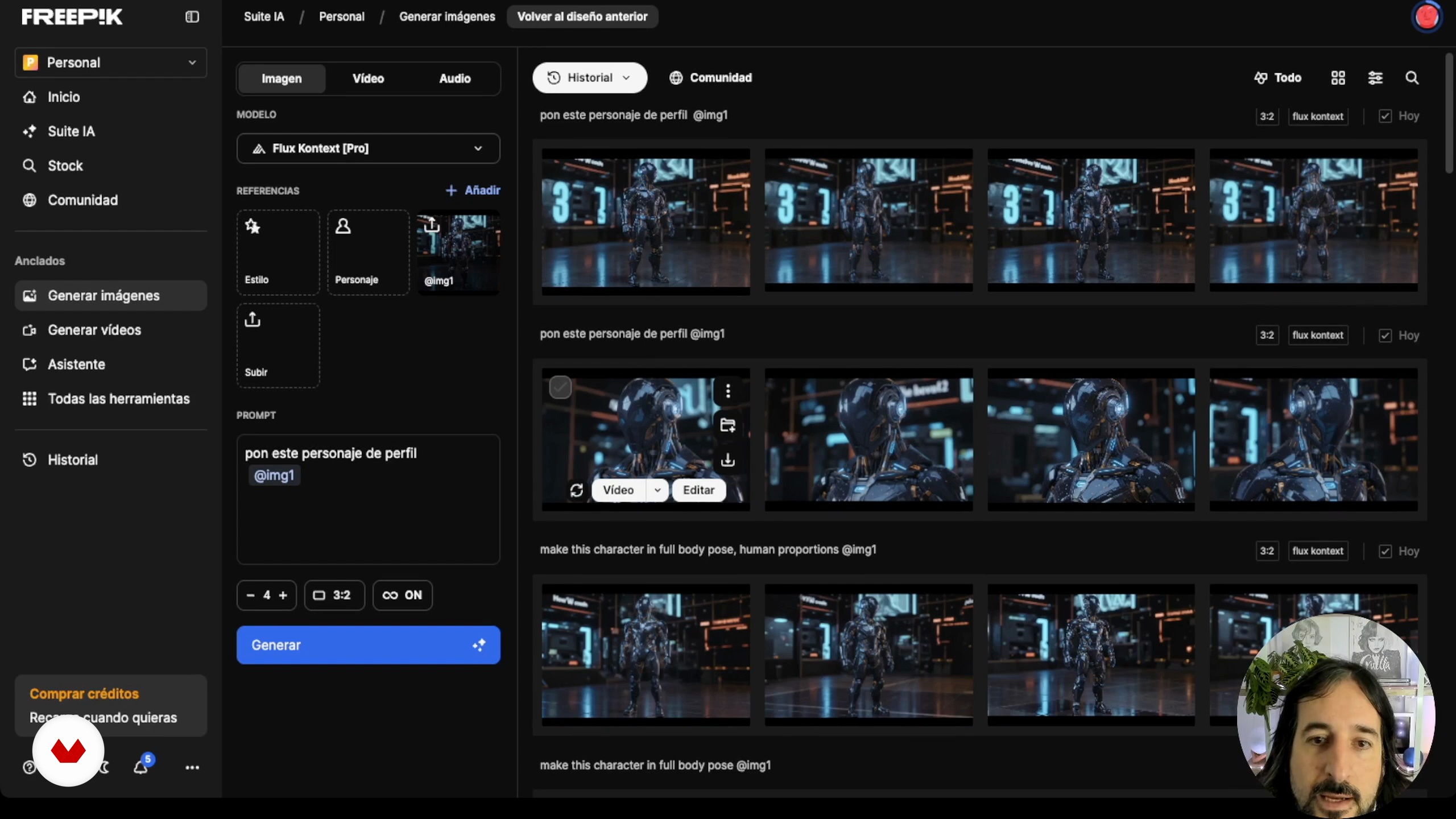
Task: Switch to the Vídeo tab
Action: point(368,78)
